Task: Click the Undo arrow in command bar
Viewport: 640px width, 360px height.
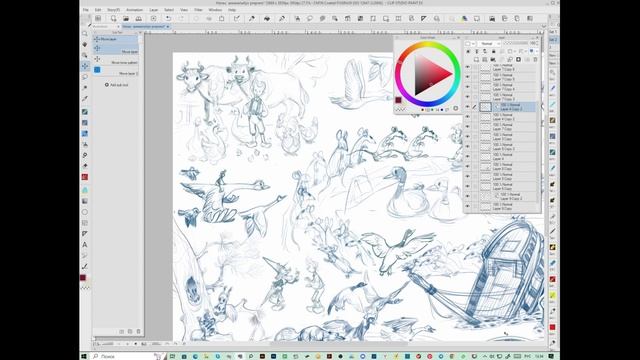Action: (168, 18)
